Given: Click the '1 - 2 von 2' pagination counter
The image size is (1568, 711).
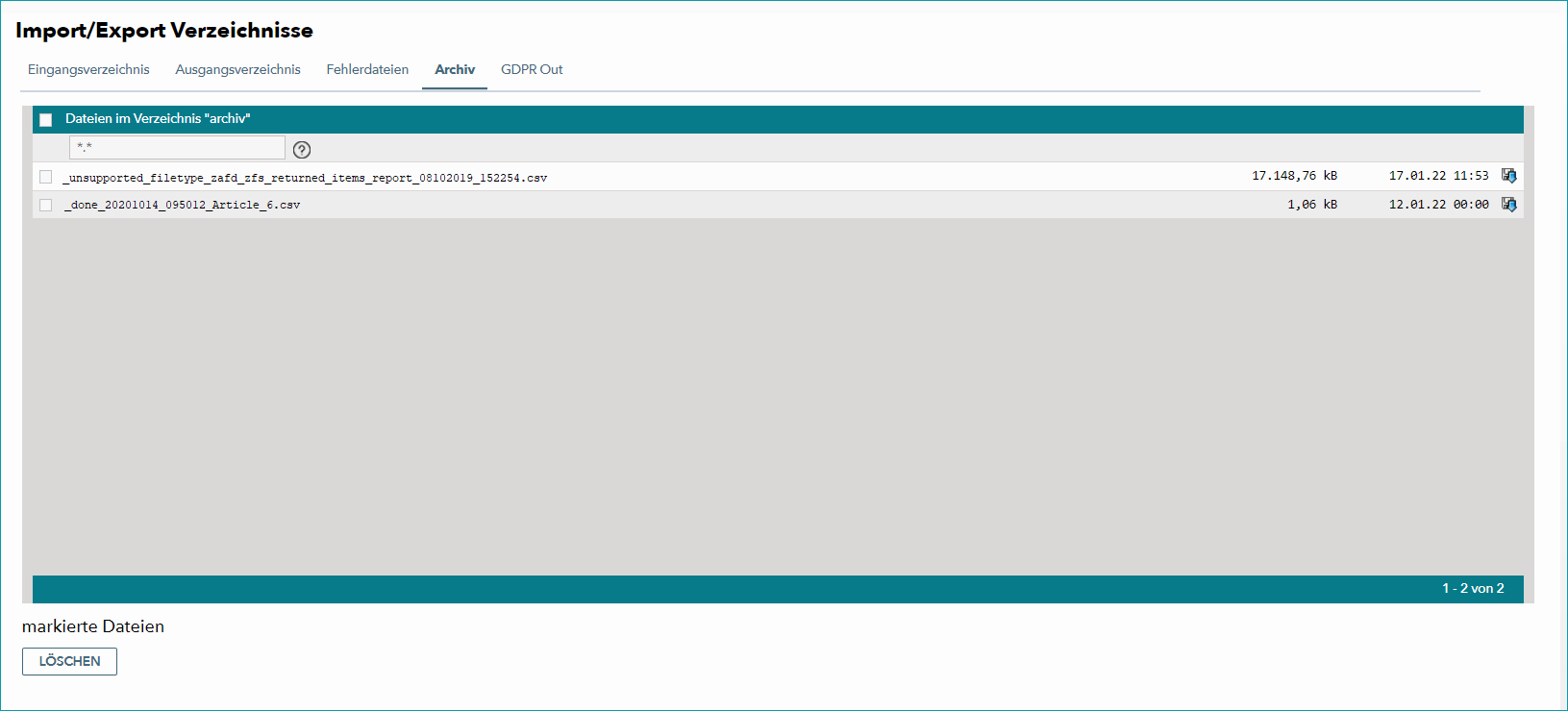Looking at the screenshot, I should [x=1473, y=589].
